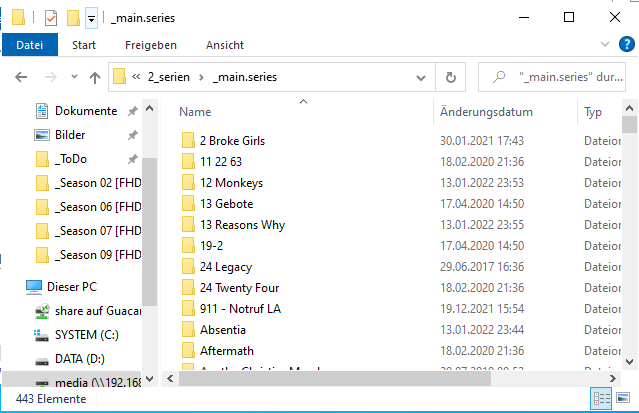Click the pin icon next to Dokumente
The height and width of the screenshot is (413, 639).
132,111
